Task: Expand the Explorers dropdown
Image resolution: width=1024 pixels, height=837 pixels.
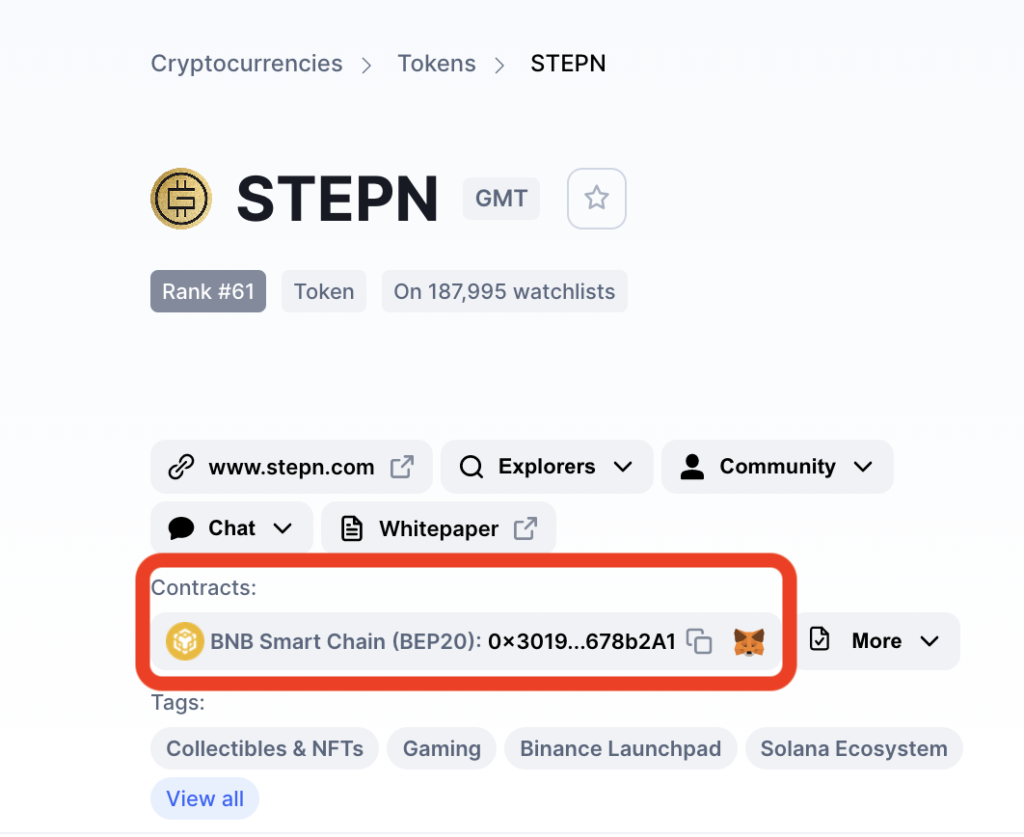Action: click(547, 467)
